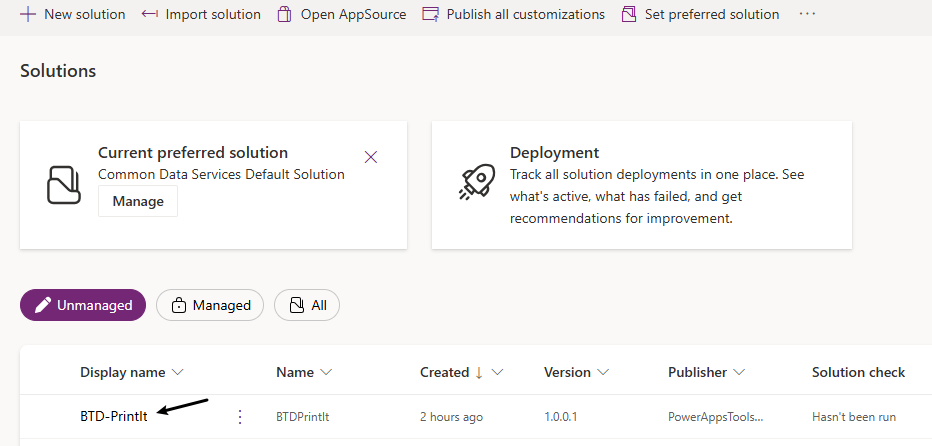Open the BTD-PrintIt row options menu

coord(239,417)
